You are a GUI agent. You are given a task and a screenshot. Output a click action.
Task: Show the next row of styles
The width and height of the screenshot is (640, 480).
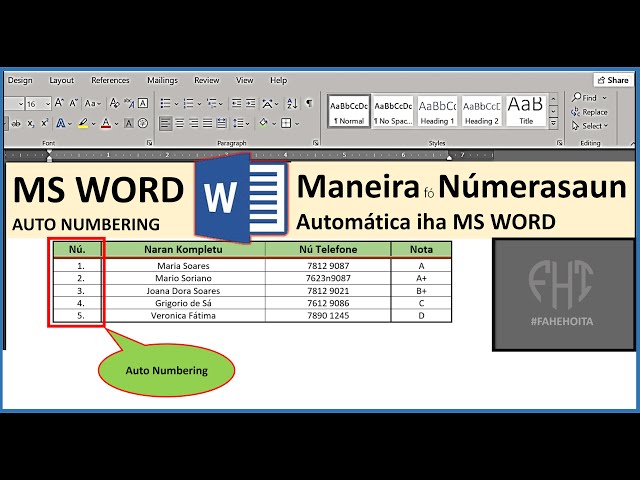tap(553, 111)
